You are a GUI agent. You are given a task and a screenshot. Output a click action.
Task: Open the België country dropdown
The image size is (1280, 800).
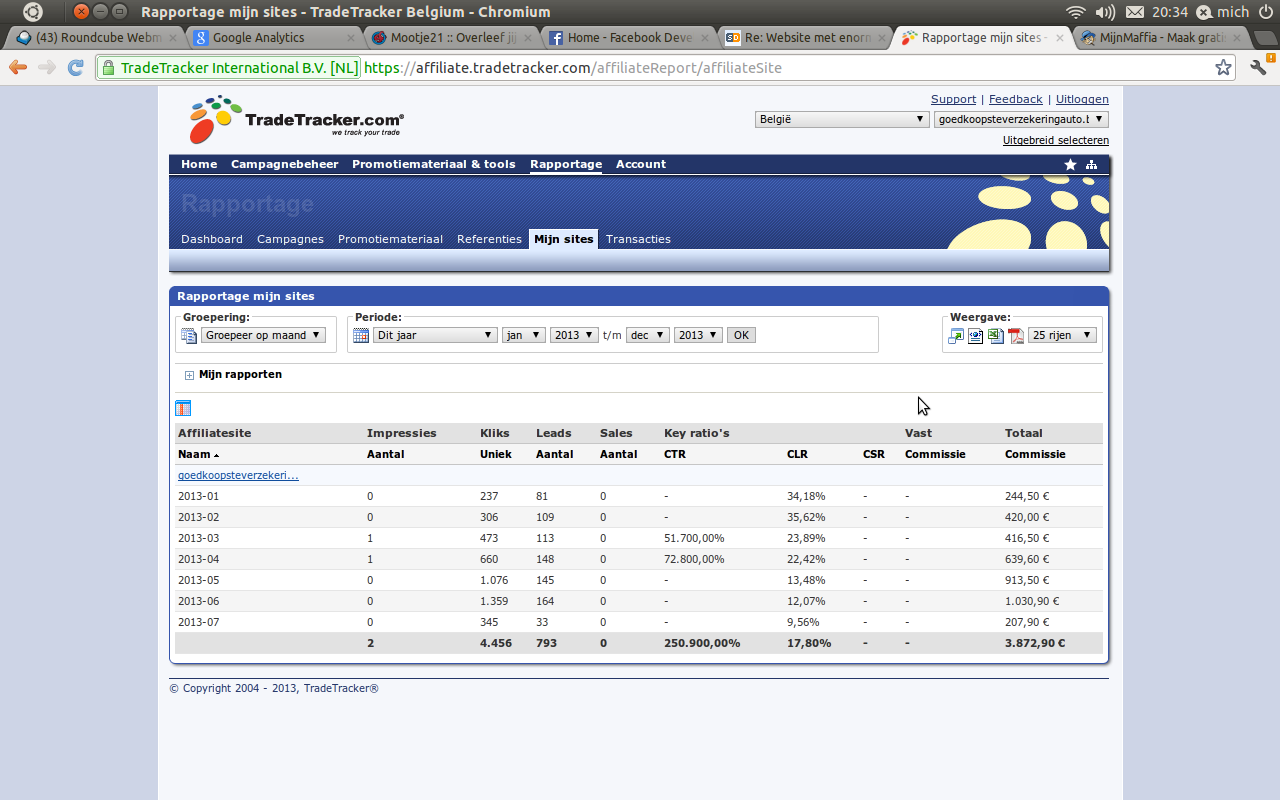(842, 119)
